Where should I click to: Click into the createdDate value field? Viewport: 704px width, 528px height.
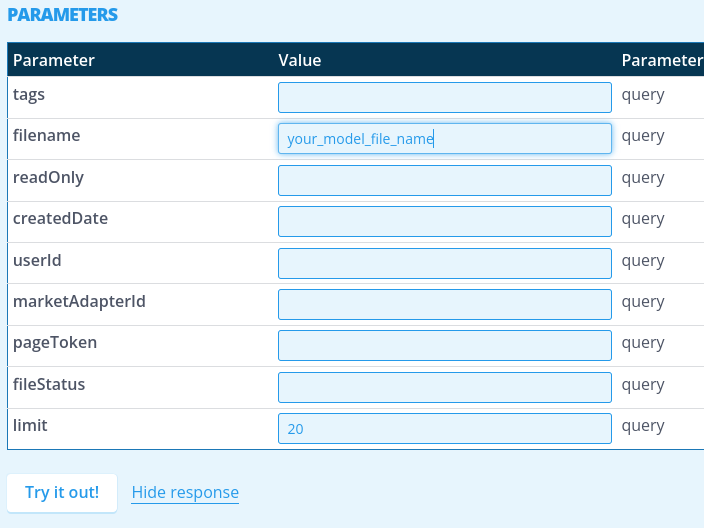[x=444, y=221]
